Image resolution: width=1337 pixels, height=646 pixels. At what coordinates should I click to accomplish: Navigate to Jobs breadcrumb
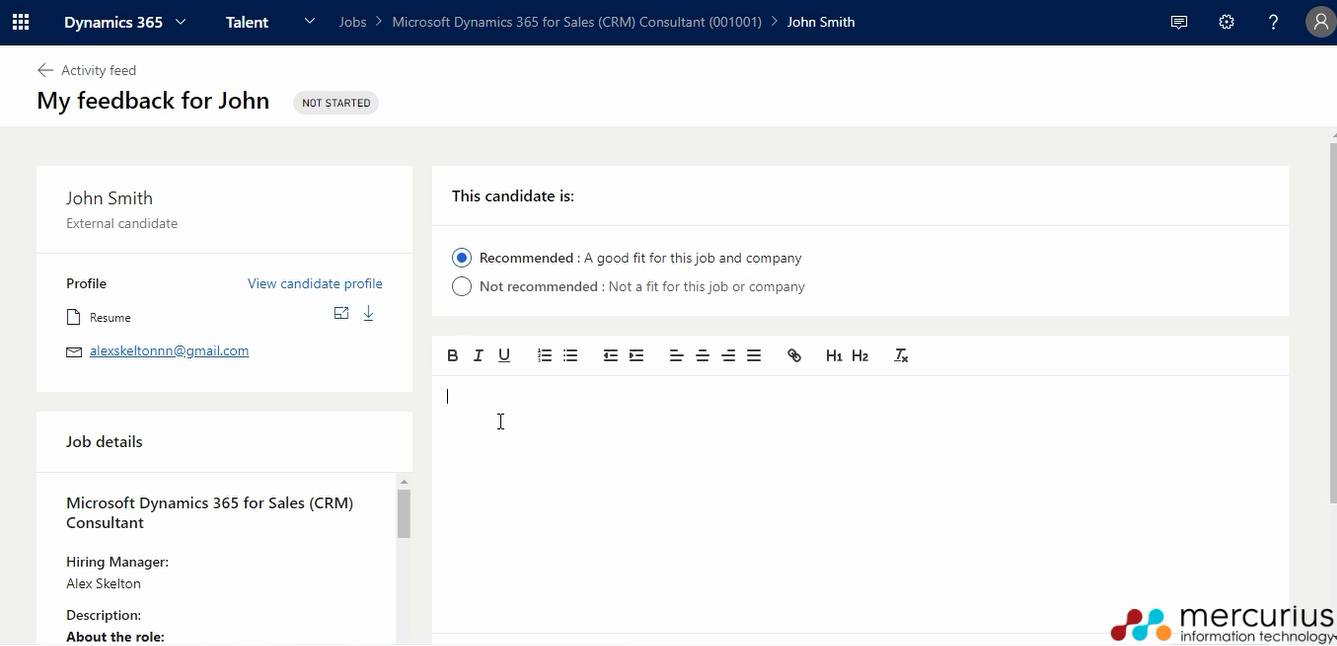pos(353,22)
